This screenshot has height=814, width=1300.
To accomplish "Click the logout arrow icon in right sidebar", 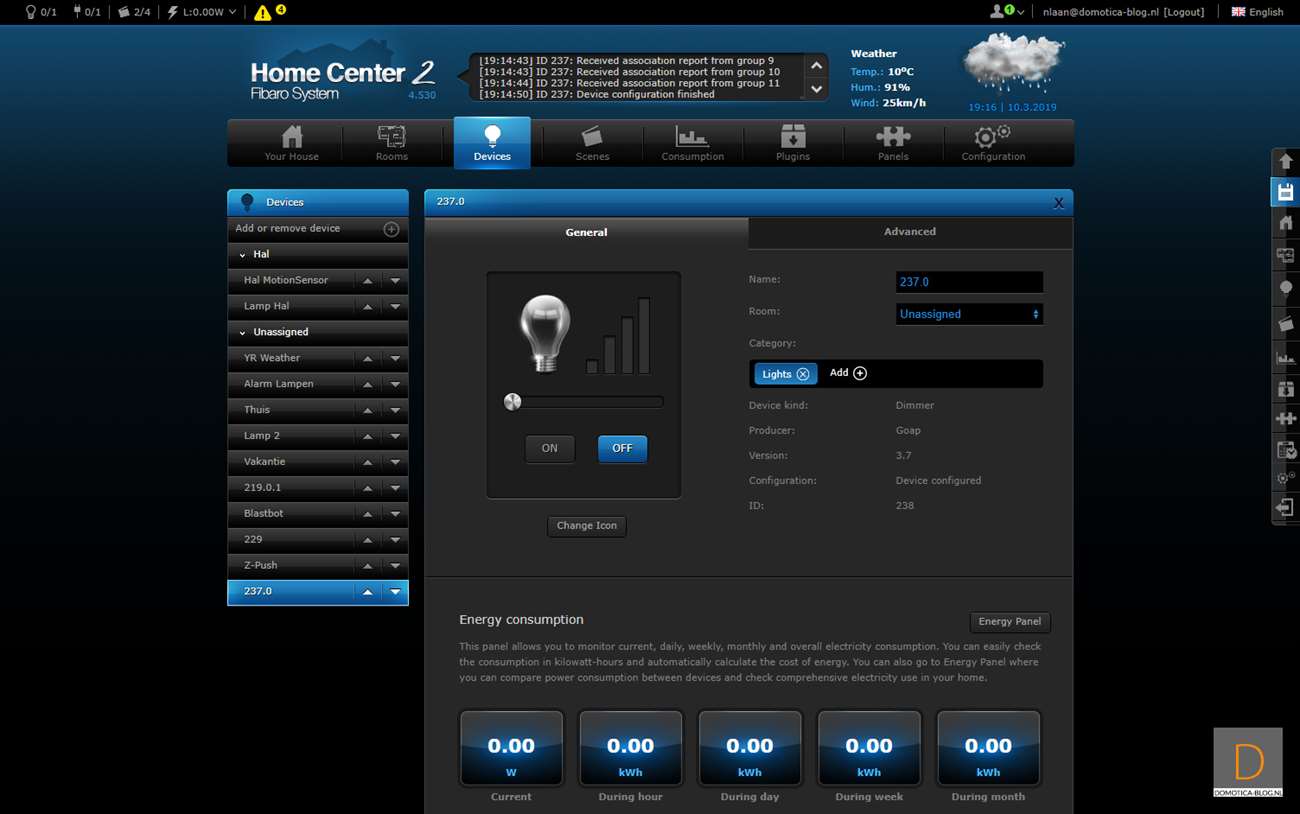I will tap(1286, 508).
